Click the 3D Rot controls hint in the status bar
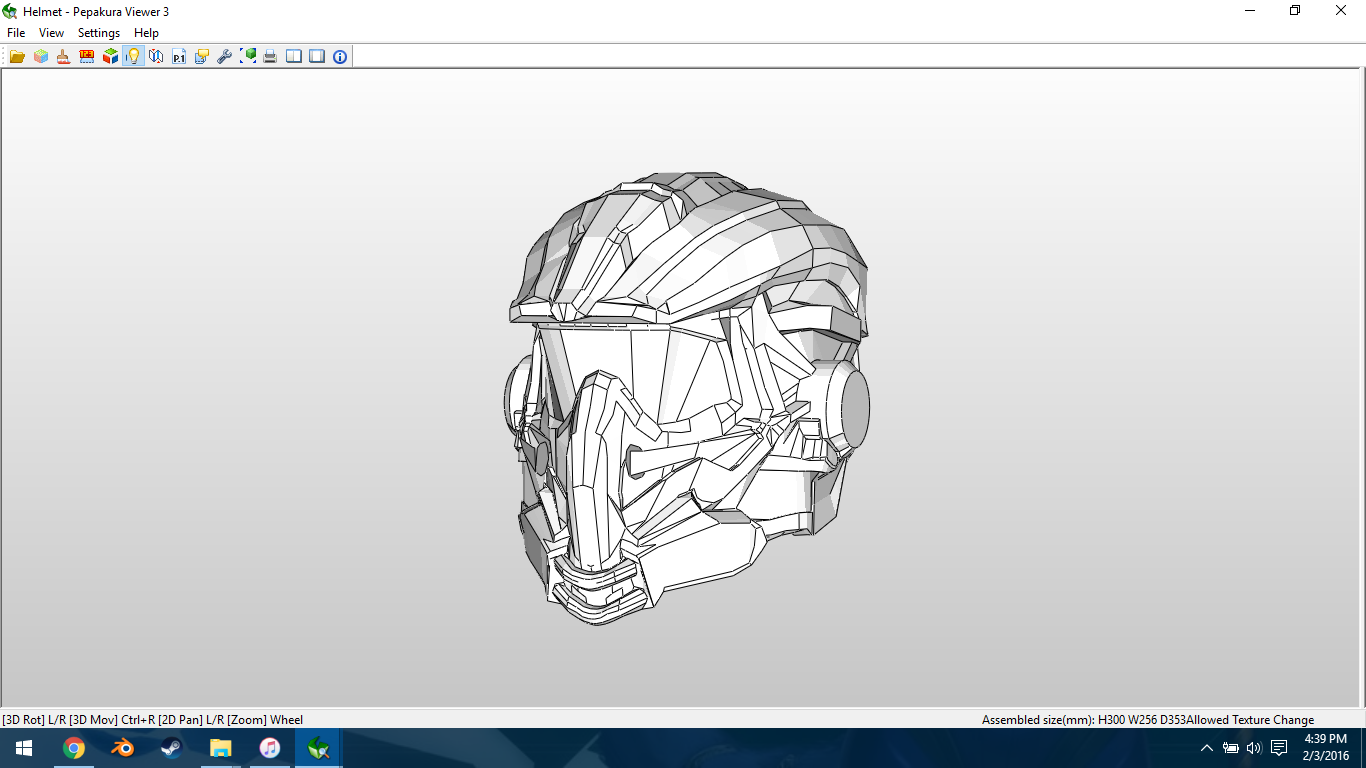This screenshot has height=768, width=1366. click(x=152, y=720)
